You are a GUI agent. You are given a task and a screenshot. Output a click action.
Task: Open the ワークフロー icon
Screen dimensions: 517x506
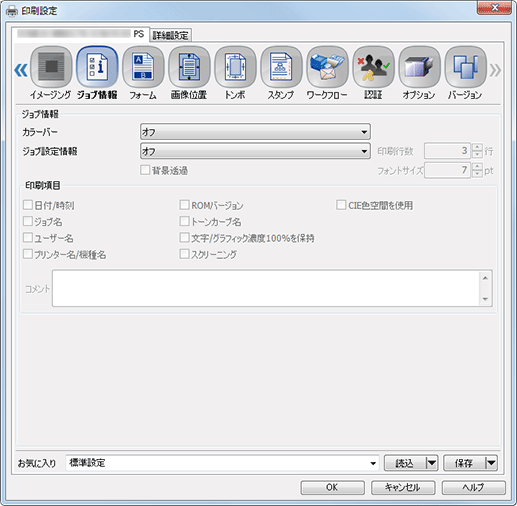[327, 67]
